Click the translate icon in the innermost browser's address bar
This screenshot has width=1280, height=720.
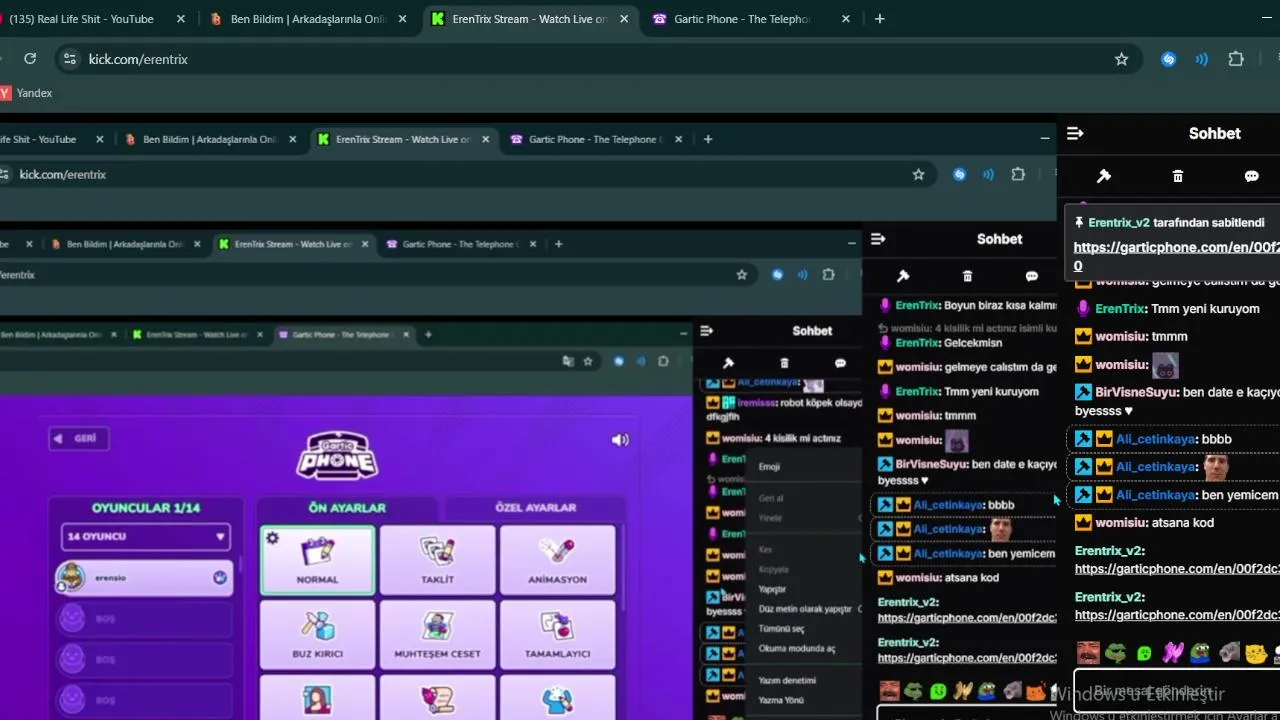coord(568,361)
